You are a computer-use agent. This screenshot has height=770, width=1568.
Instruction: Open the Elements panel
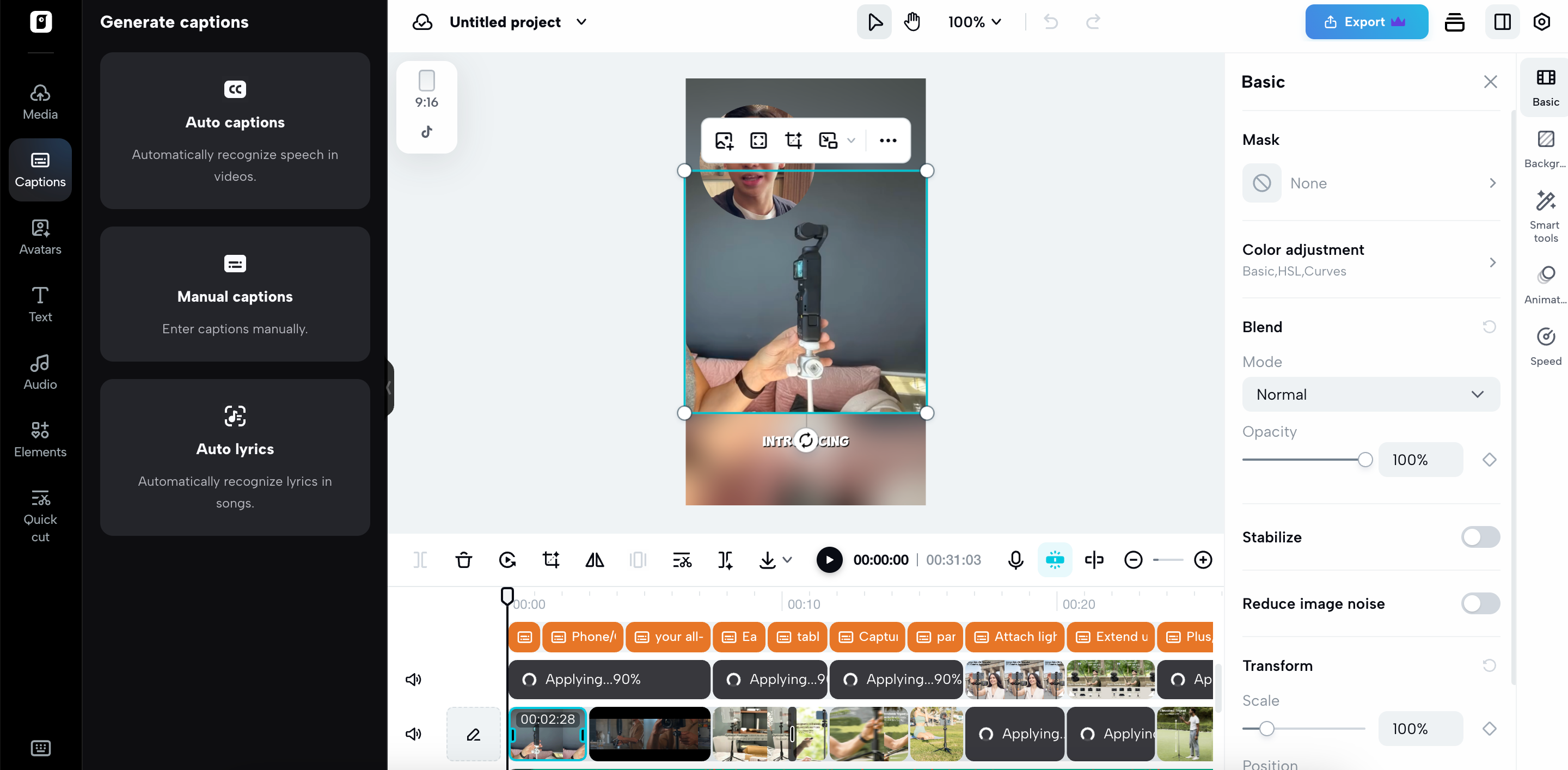point(40,439)
